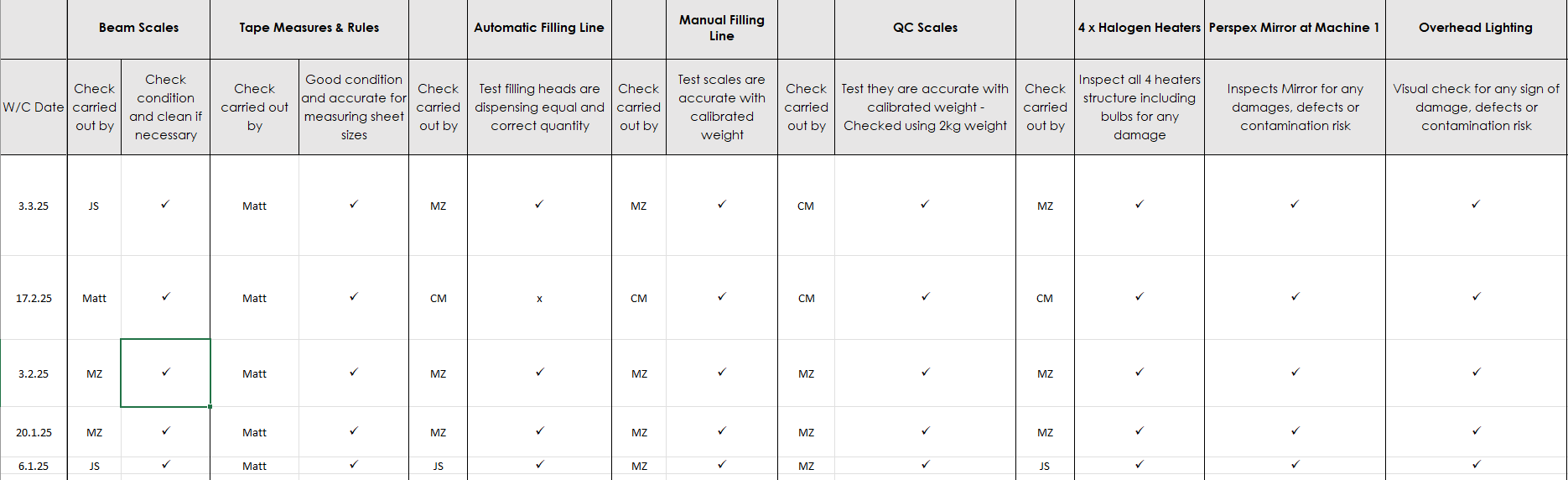The width and height of the screenshot is (1568, 480).
Task: Select the Beam Scales header cell
Action: 138,28
